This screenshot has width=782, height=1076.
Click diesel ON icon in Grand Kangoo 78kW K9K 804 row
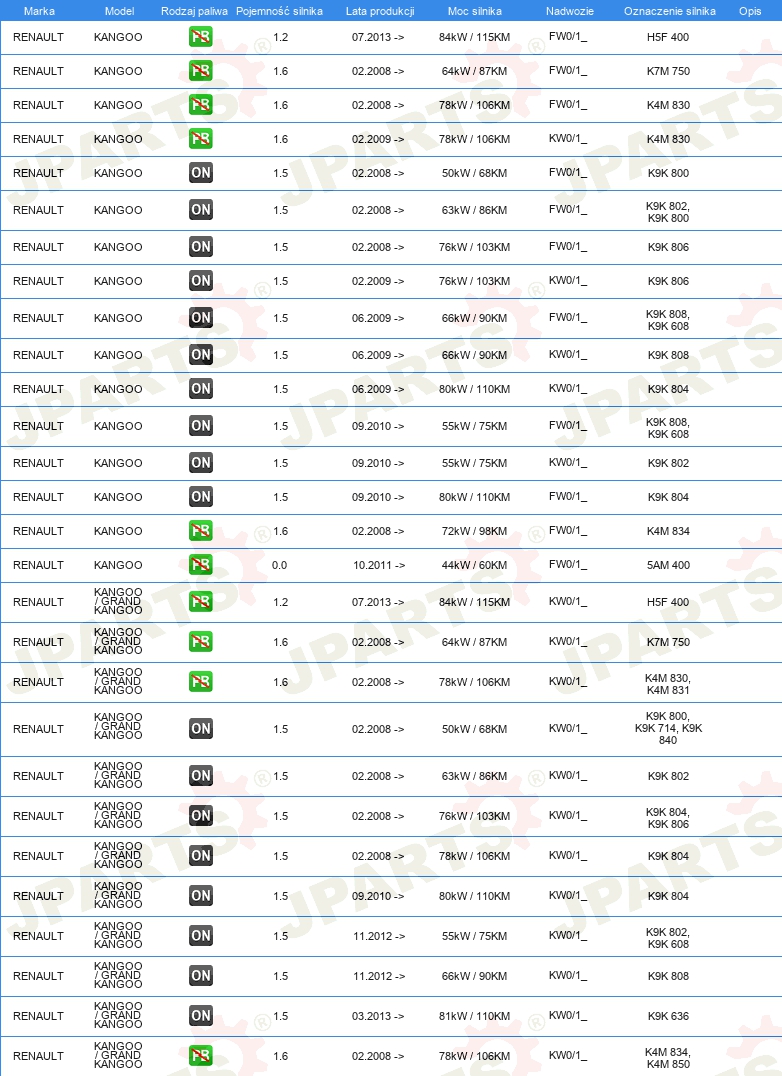[201, 856]
